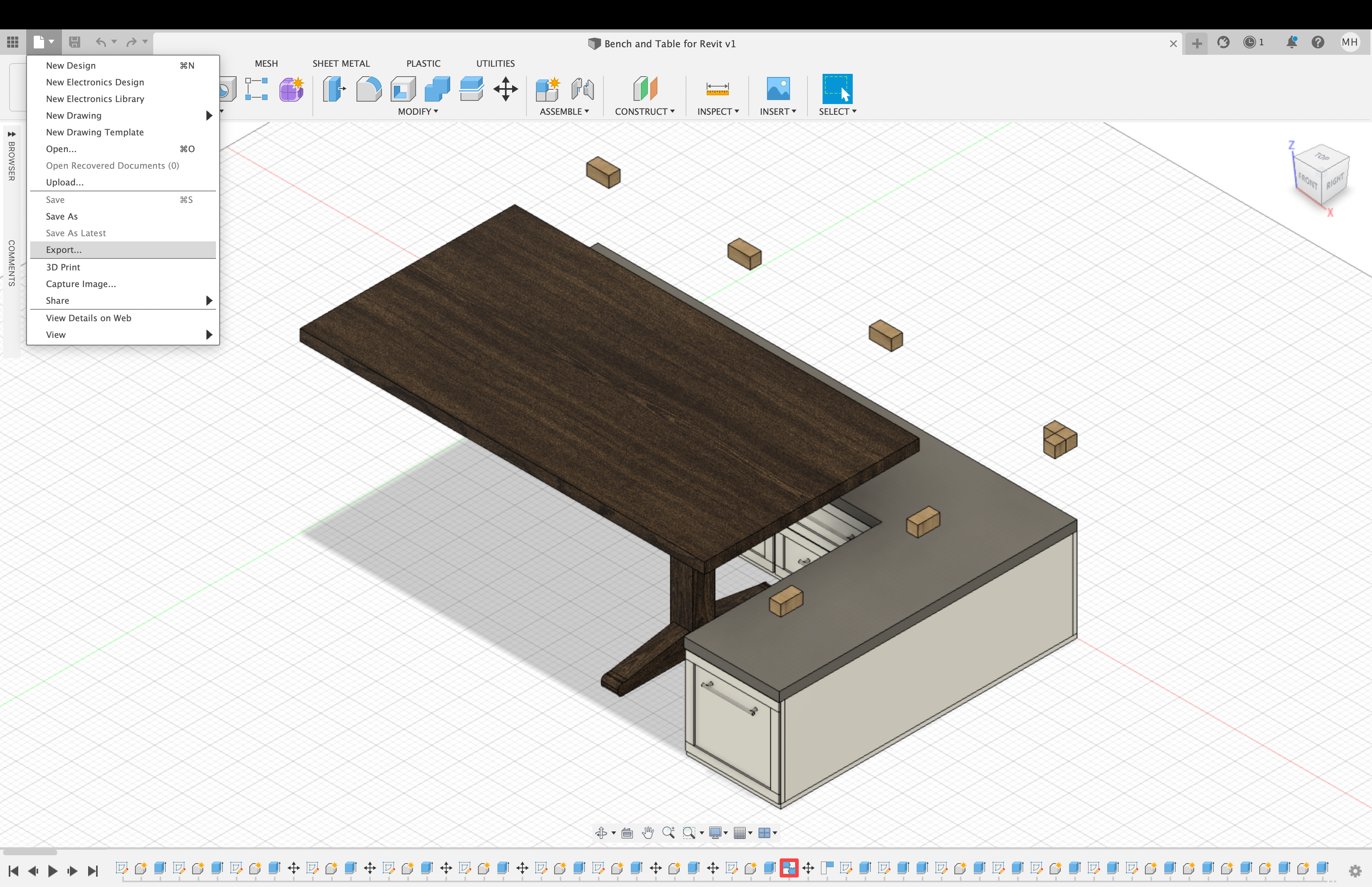Click the Save button in file menu
This screenshot has height=887, width=1372.
[x=55, y=199]
